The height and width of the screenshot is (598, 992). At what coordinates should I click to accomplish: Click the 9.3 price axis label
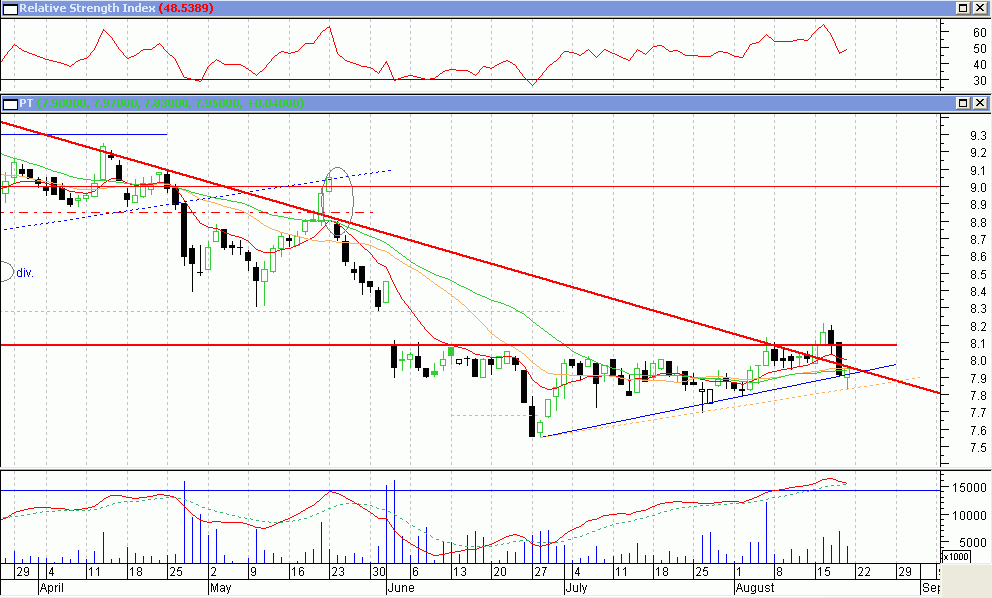click(978, 135)
